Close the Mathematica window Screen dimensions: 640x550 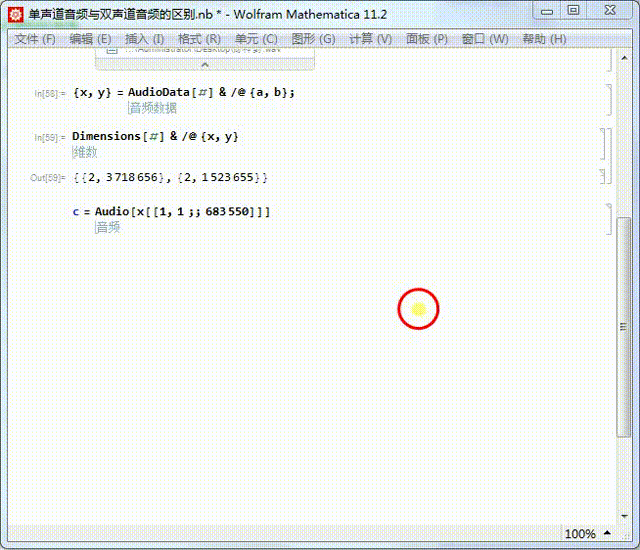tap(610, 11)
